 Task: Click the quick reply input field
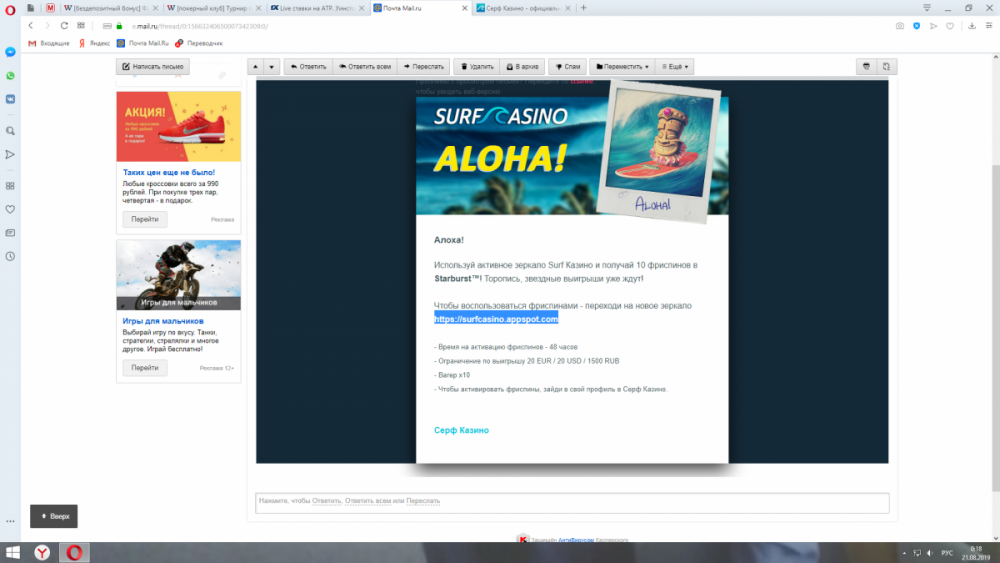point(572,501)
